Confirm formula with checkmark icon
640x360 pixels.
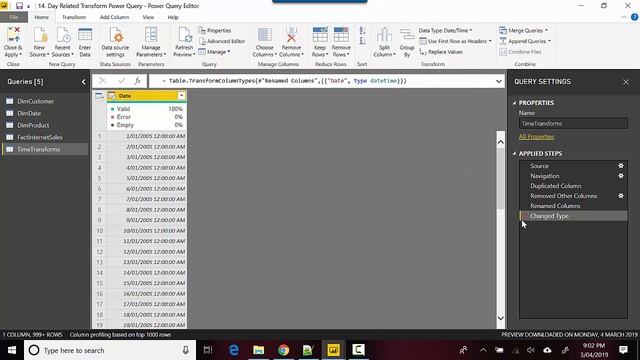[x=121, y=81]
